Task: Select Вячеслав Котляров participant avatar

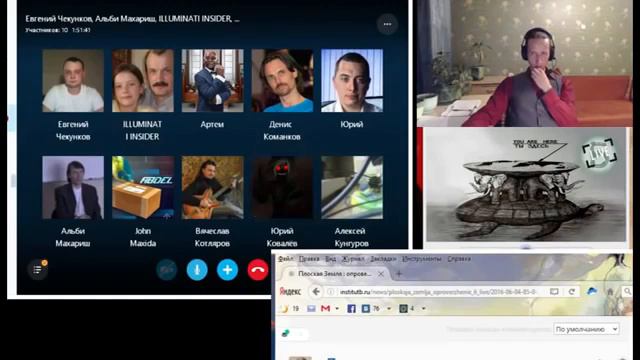Action: (x=213, y=187)
